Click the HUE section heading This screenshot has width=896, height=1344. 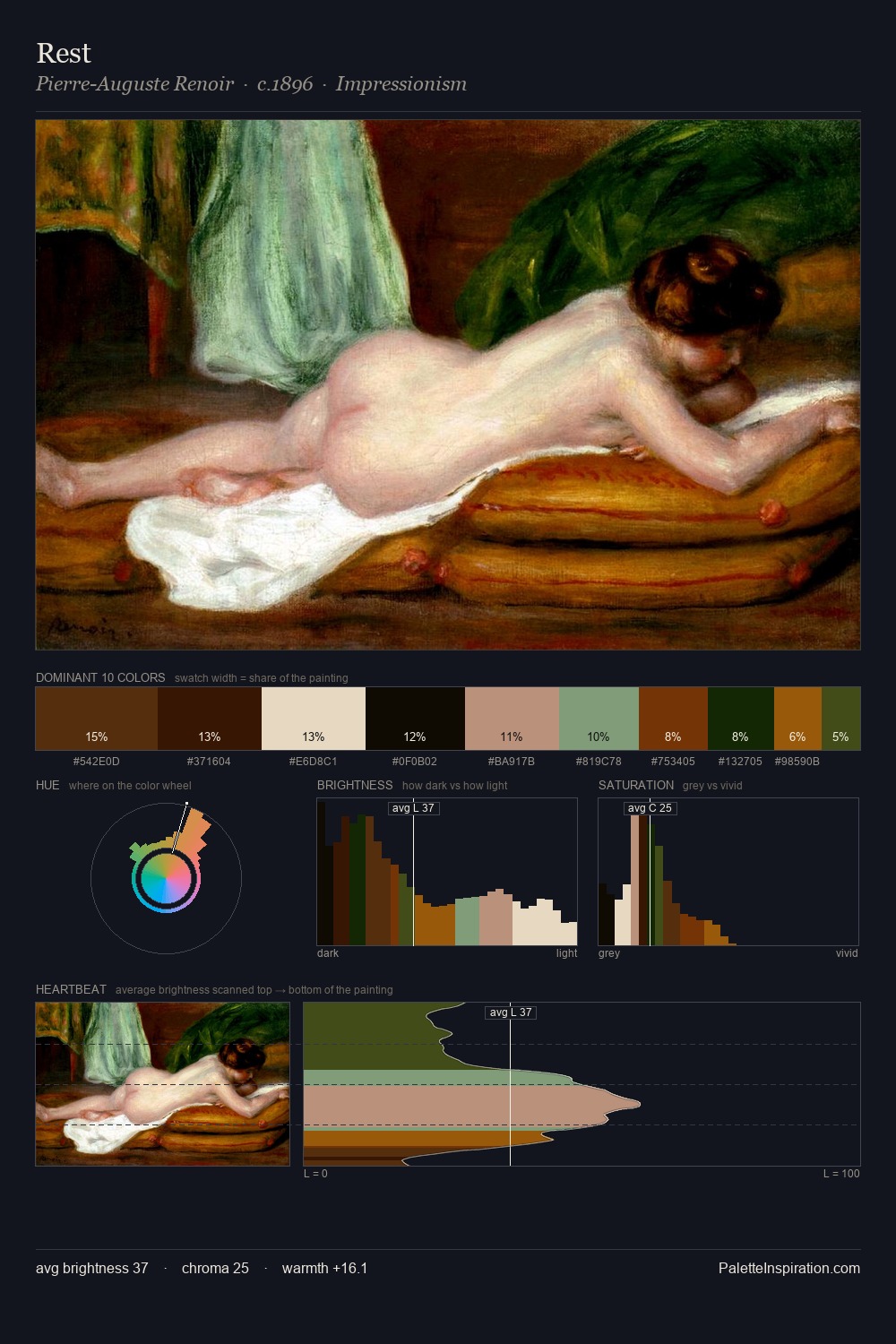click(x=47, y=785)
